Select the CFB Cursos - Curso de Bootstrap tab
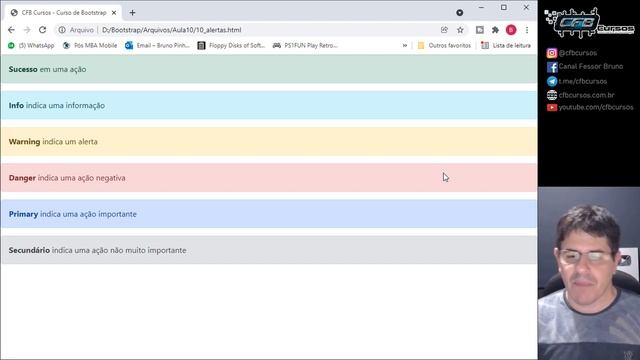640x360 pixels. tap(63, 13)
